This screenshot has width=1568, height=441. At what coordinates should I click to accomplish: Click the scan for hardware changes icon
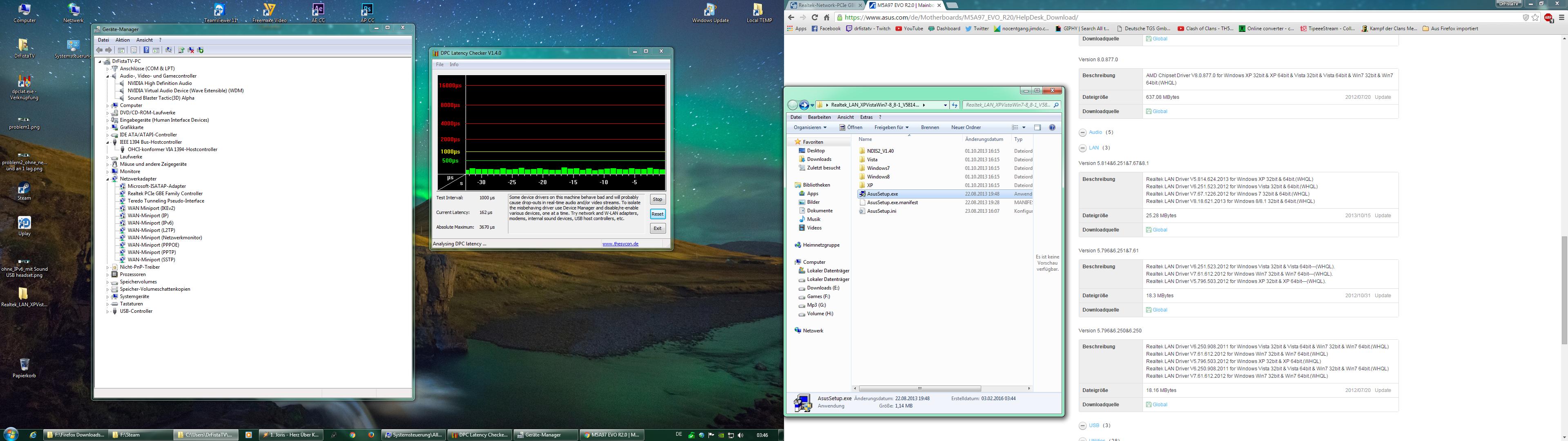169,50
